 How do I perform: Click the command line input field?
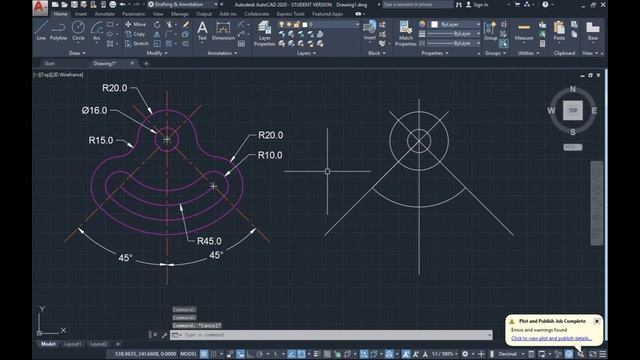[x=331, y=335]
